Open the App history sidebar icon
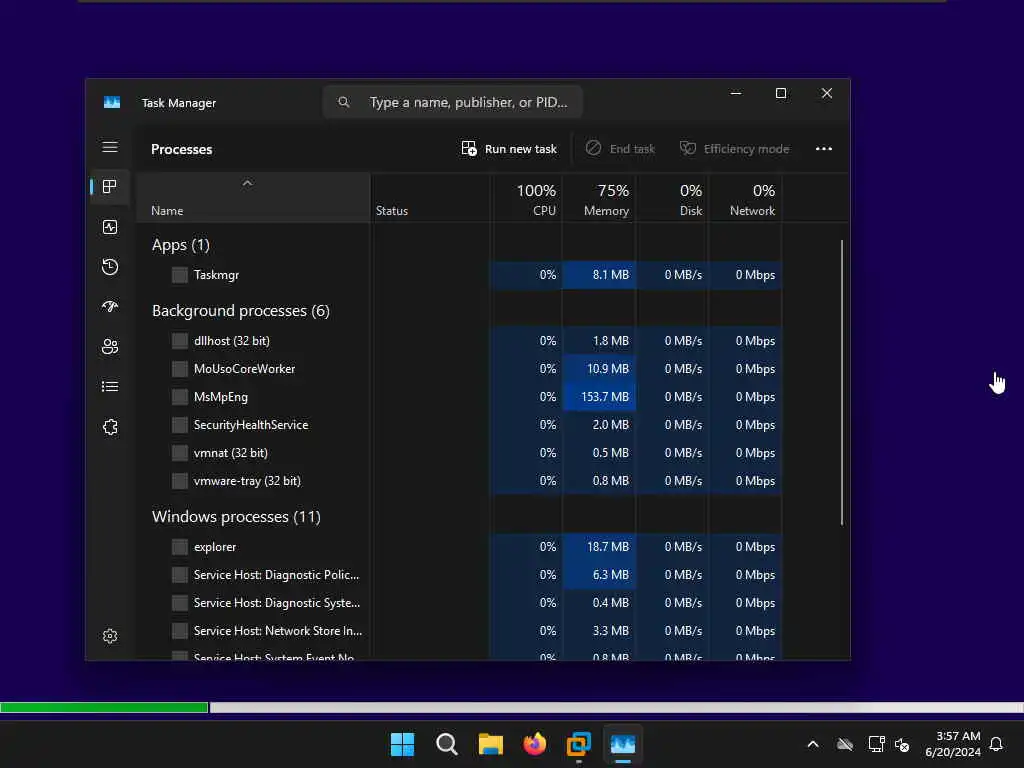This screenshot has height=768, width=1024. click(110, 266)
